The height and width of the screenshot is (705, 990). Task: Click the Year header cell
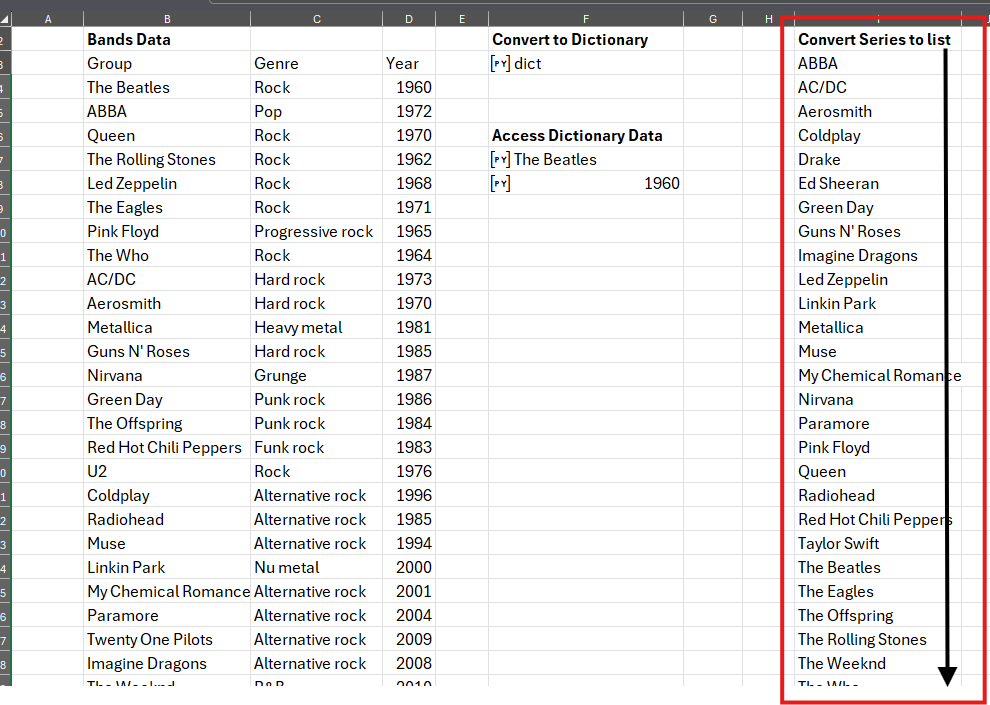tap(409, 63)
